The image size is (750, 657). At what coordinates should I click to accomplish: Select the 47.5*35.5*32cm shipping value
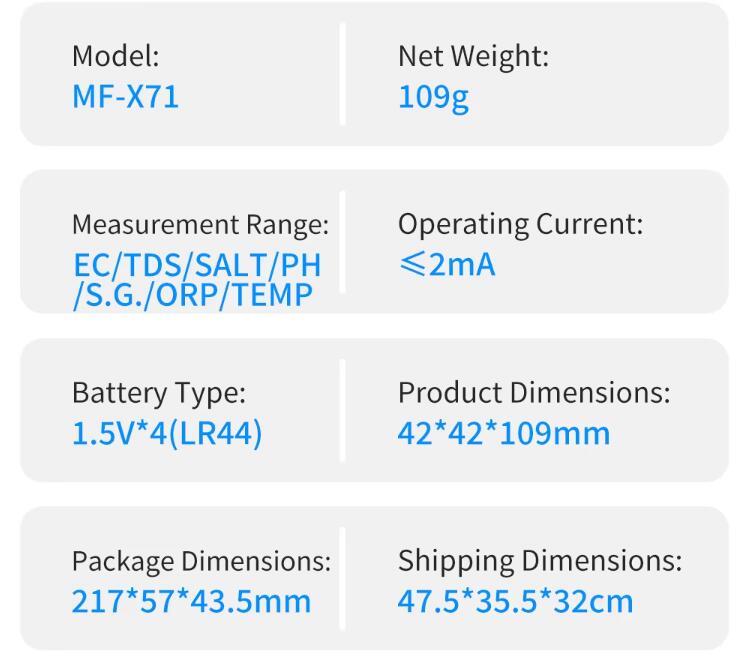pyautogui.click(x=515, y=602)
